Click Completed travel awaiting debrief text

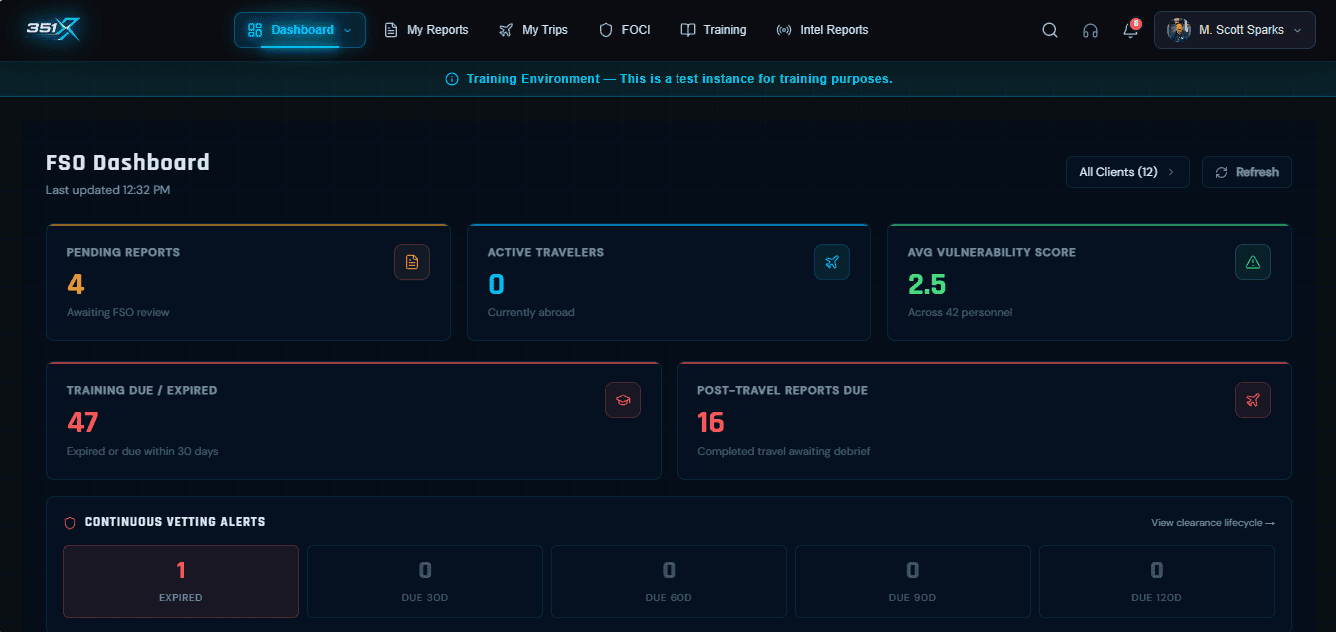point(784,451)
